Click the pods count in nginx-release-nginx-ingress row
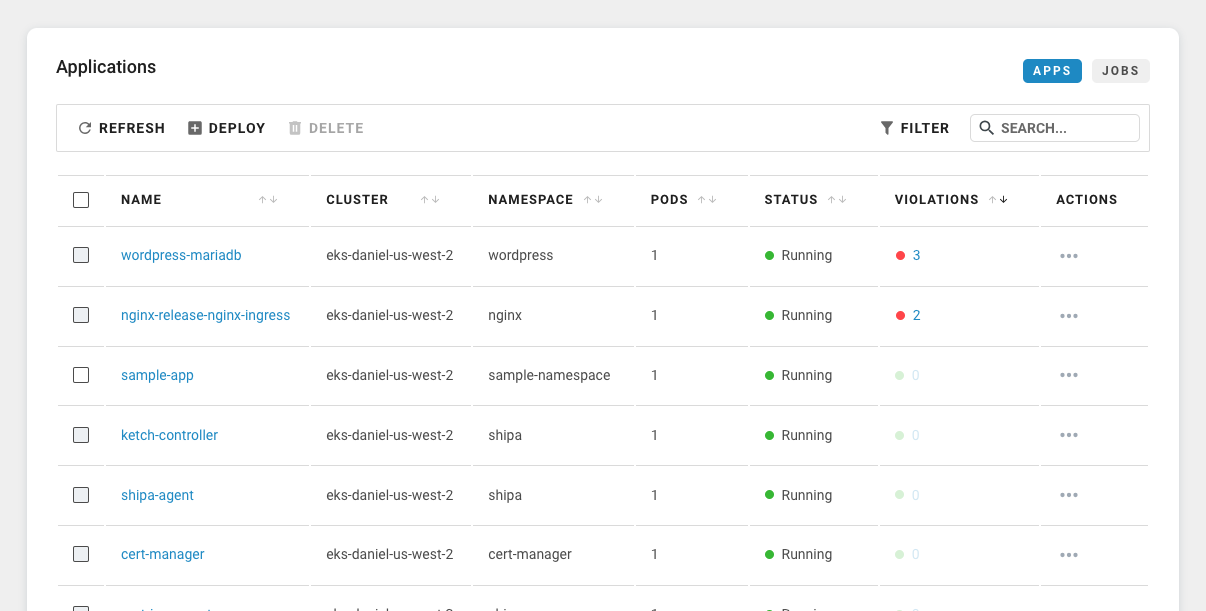Screen dimensions: 1206x611 (x=654, y=315)
